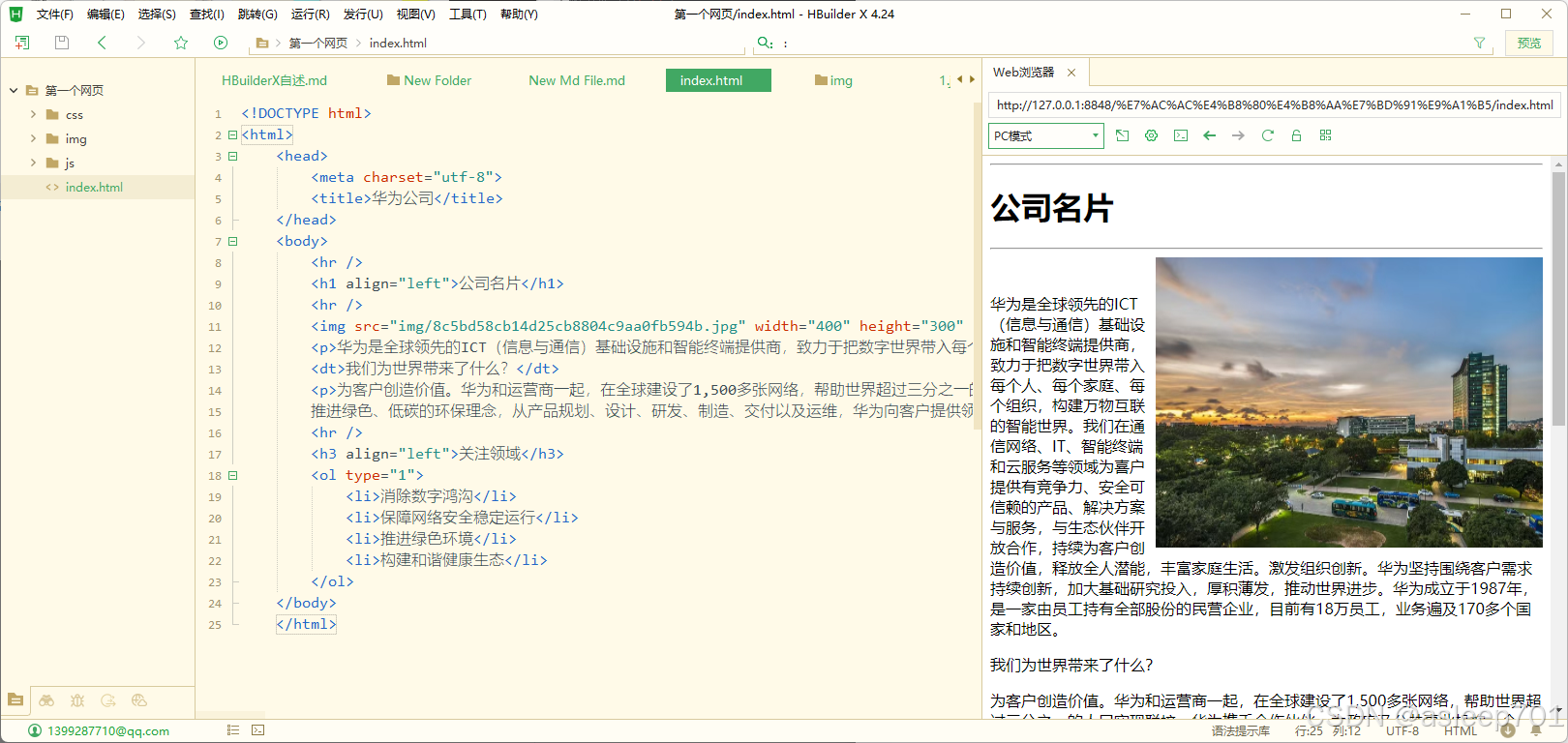Close the Web浏览器 tab
Image resolution: width=1568 pixels, height=743 pixels.
click(x=1071, y=73)
